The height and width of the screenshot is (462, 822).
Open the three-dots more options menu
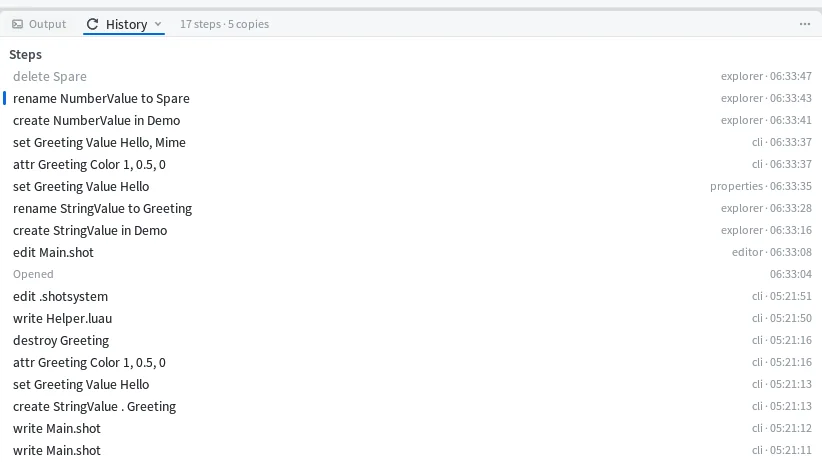tap(805, 24)
